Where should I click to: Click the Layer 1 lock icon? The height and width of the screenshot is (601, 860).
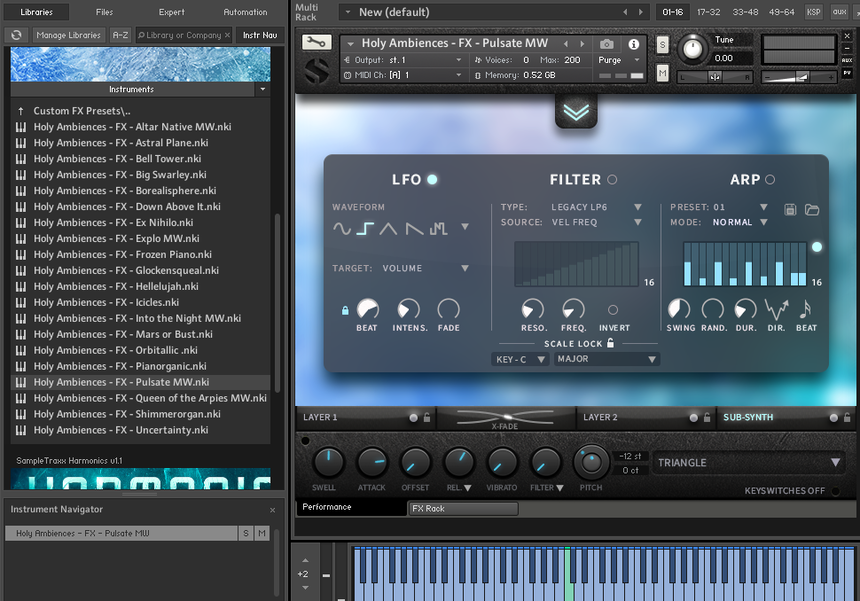[x=427, y=418]
